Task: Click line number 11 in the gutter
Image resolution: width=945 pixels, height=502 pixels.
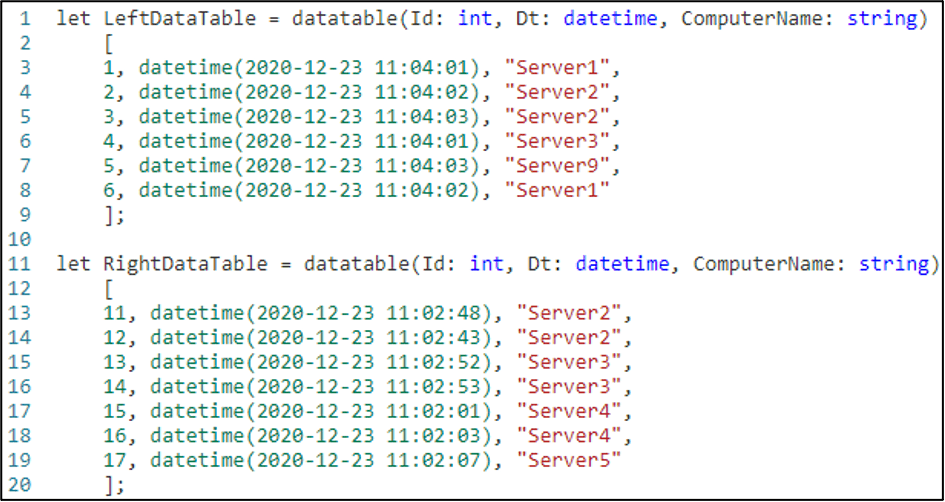Action: pos(24,264)
